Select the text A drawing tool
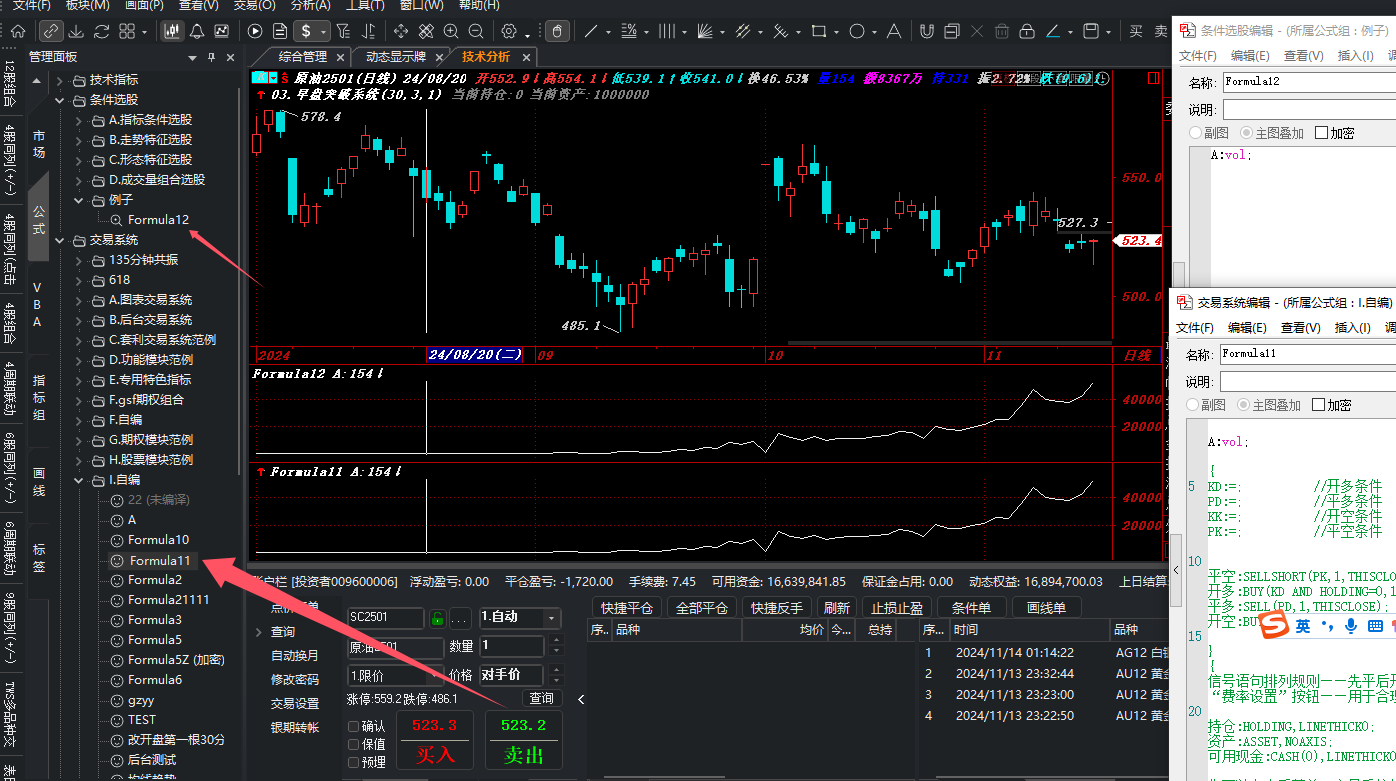 894,31
